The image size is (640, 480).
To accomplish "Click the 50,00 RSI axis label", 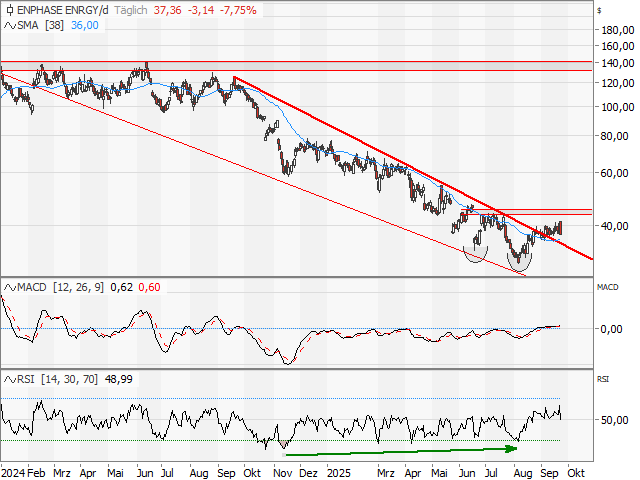I will coord(614,420).
